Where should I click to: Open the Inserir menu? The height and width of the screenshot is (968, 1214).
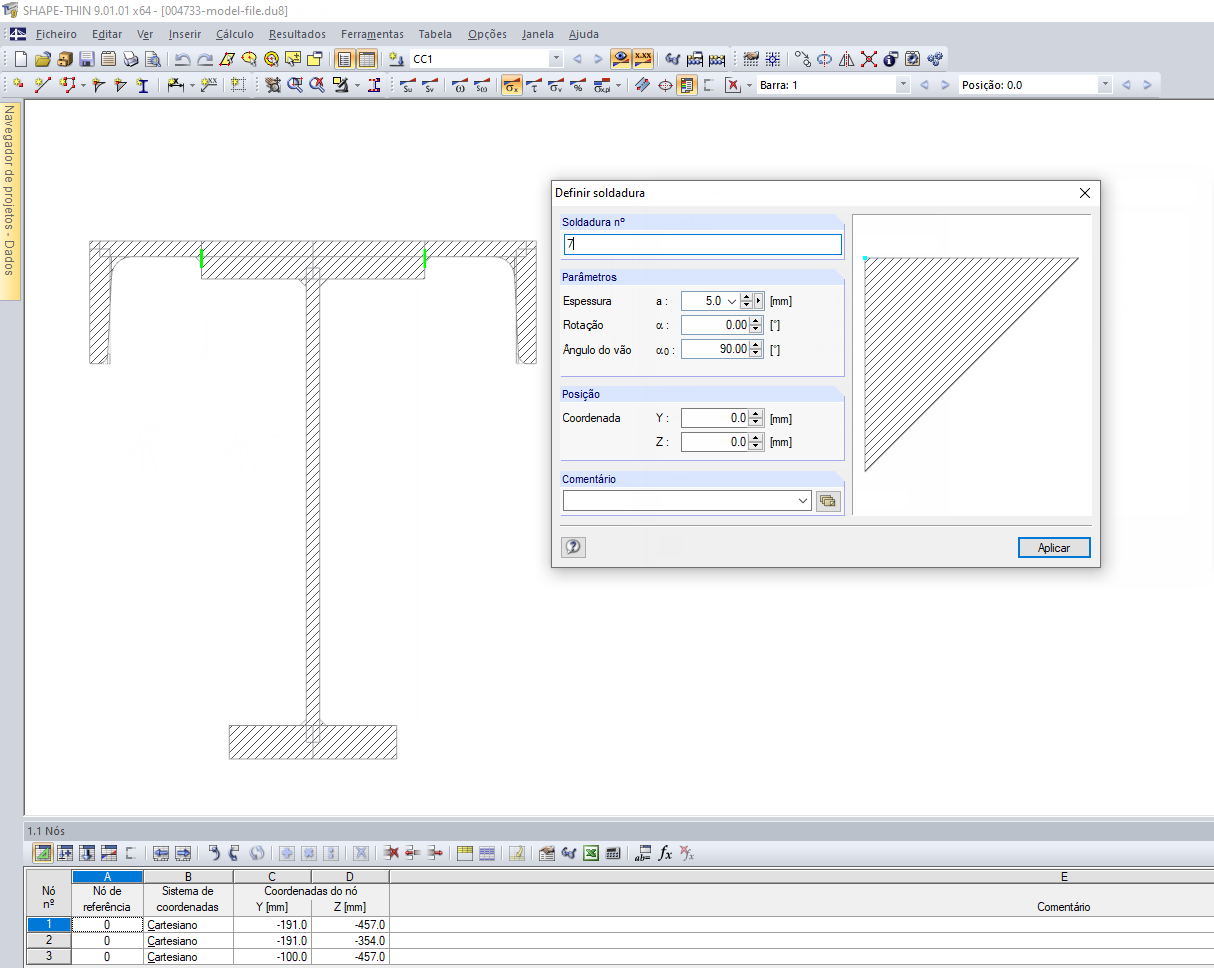click(x=185, y=34)
